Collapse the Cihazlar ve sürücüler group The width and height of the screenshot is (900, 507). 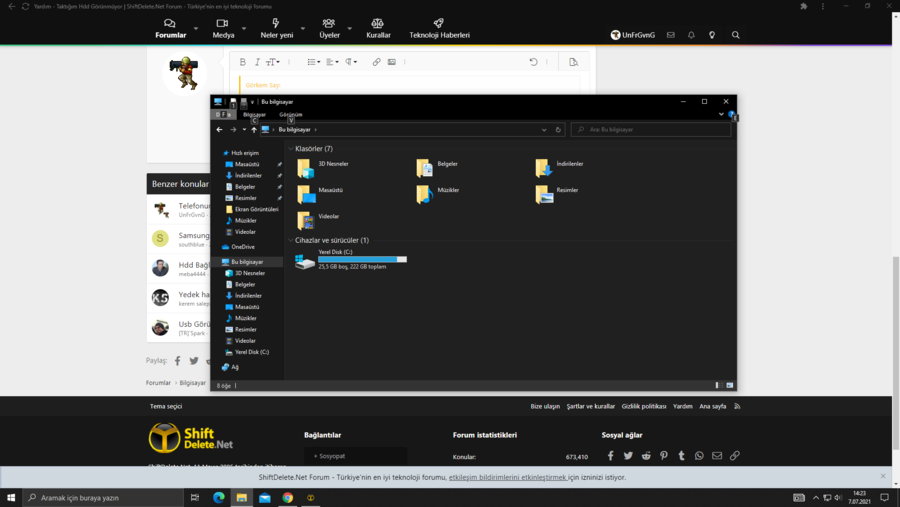tap(290, 240)
